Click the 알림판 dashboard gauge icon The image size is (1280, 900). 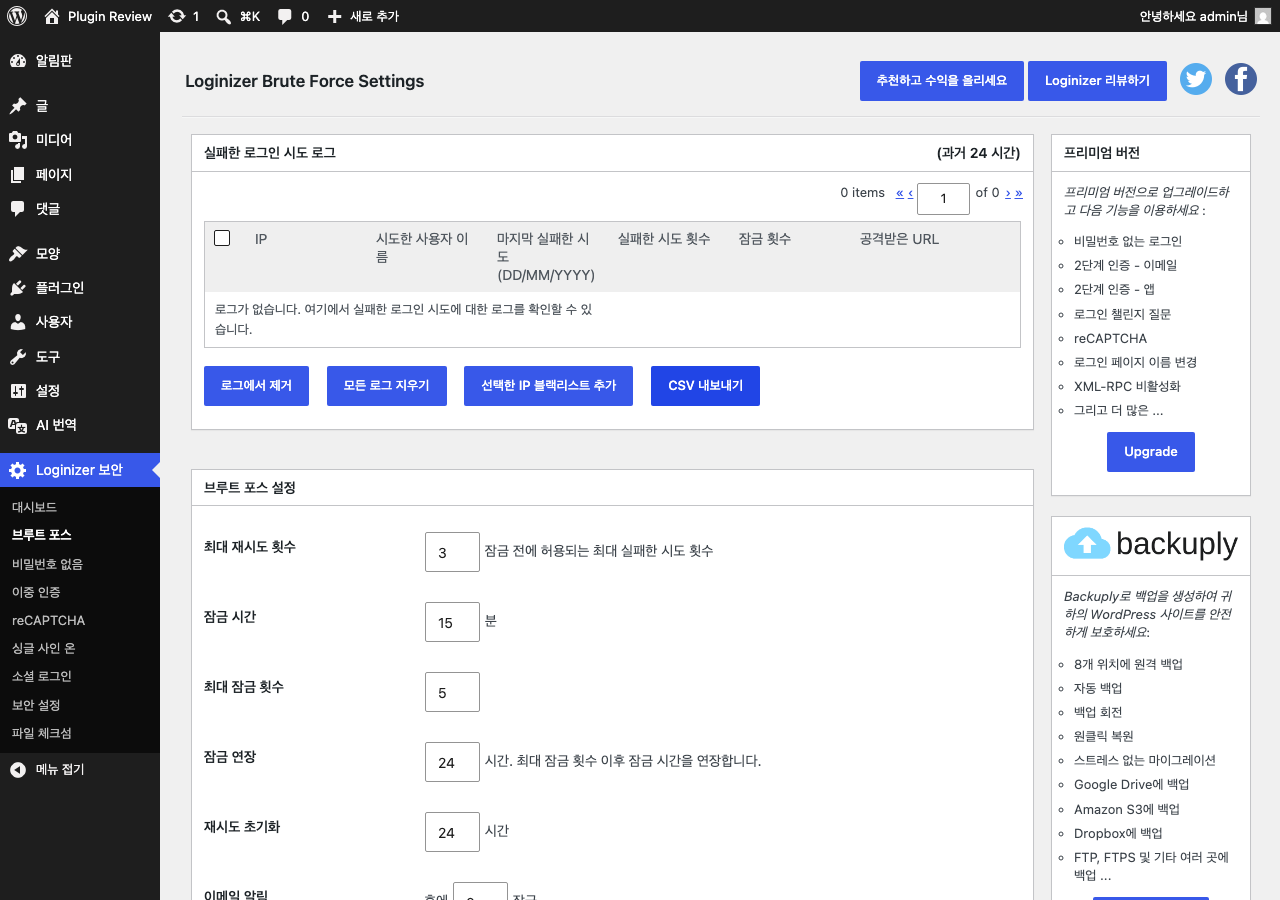[x=18, y=61]
